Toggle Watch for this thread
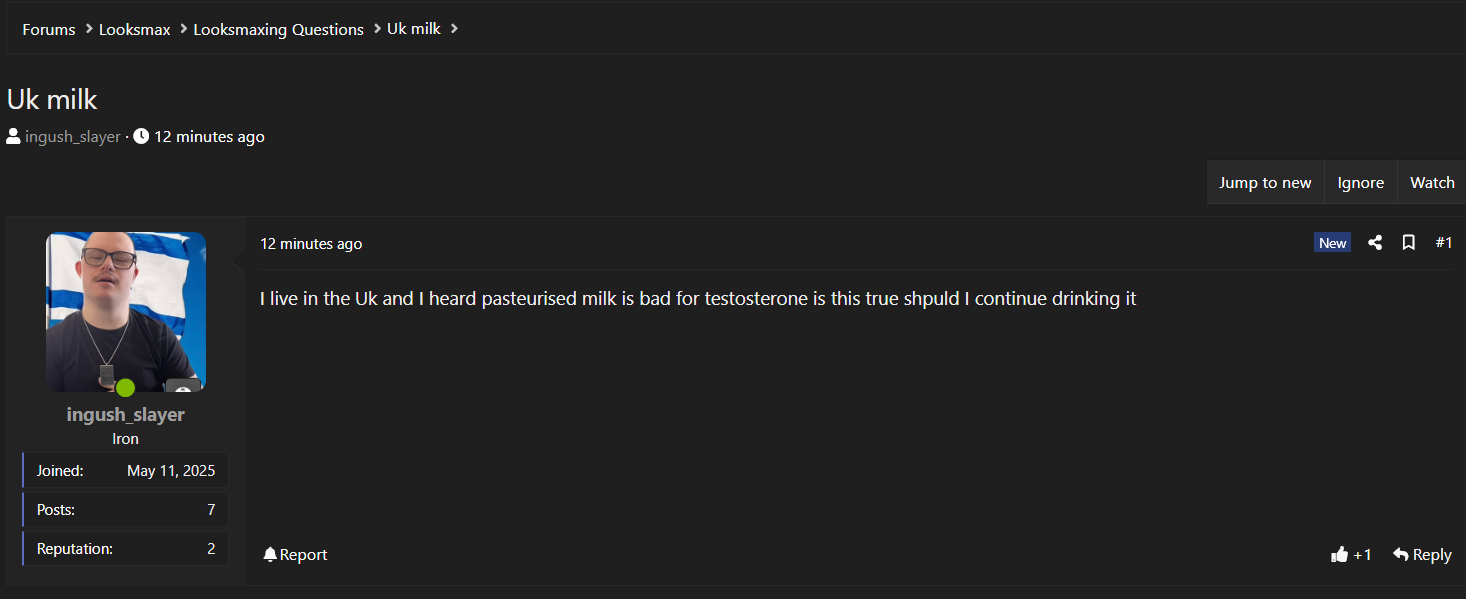Image resolution: width=1466 pixels, height=599 pixels. click(x=1431, y=182)
